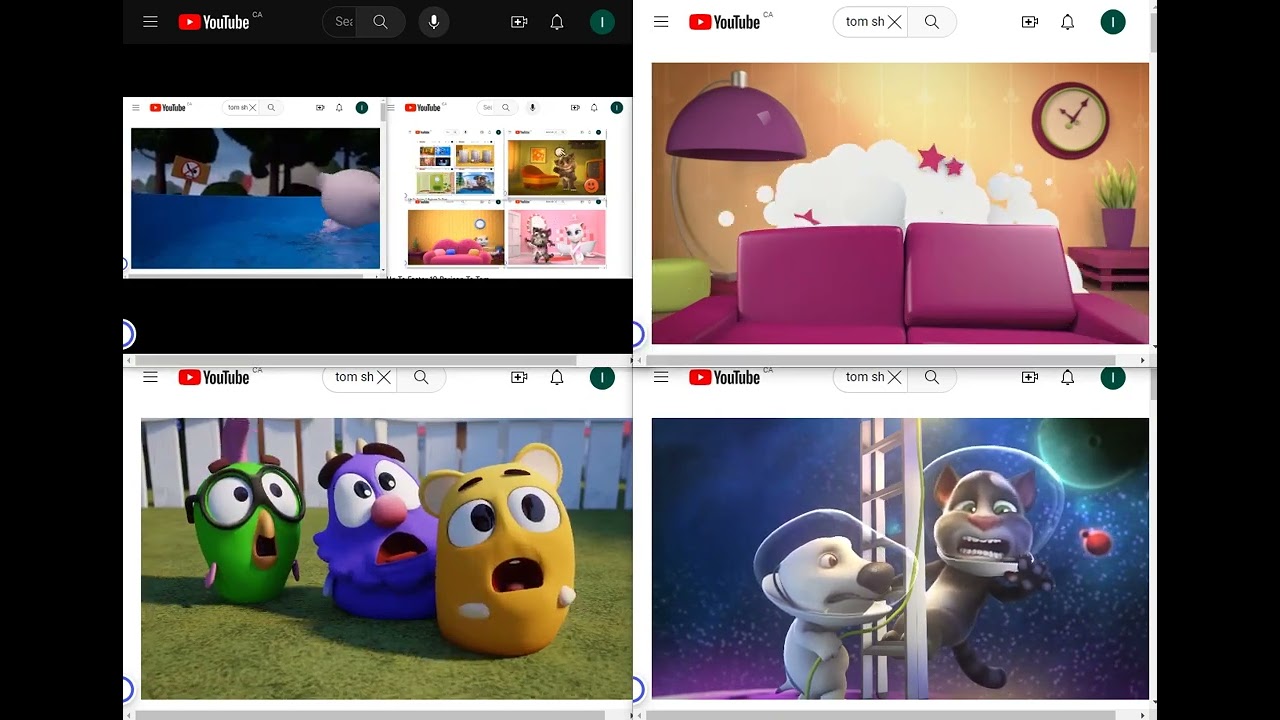
Task: Click search magnifier in bottom-right pane
Action: click(x=932, y=377)
